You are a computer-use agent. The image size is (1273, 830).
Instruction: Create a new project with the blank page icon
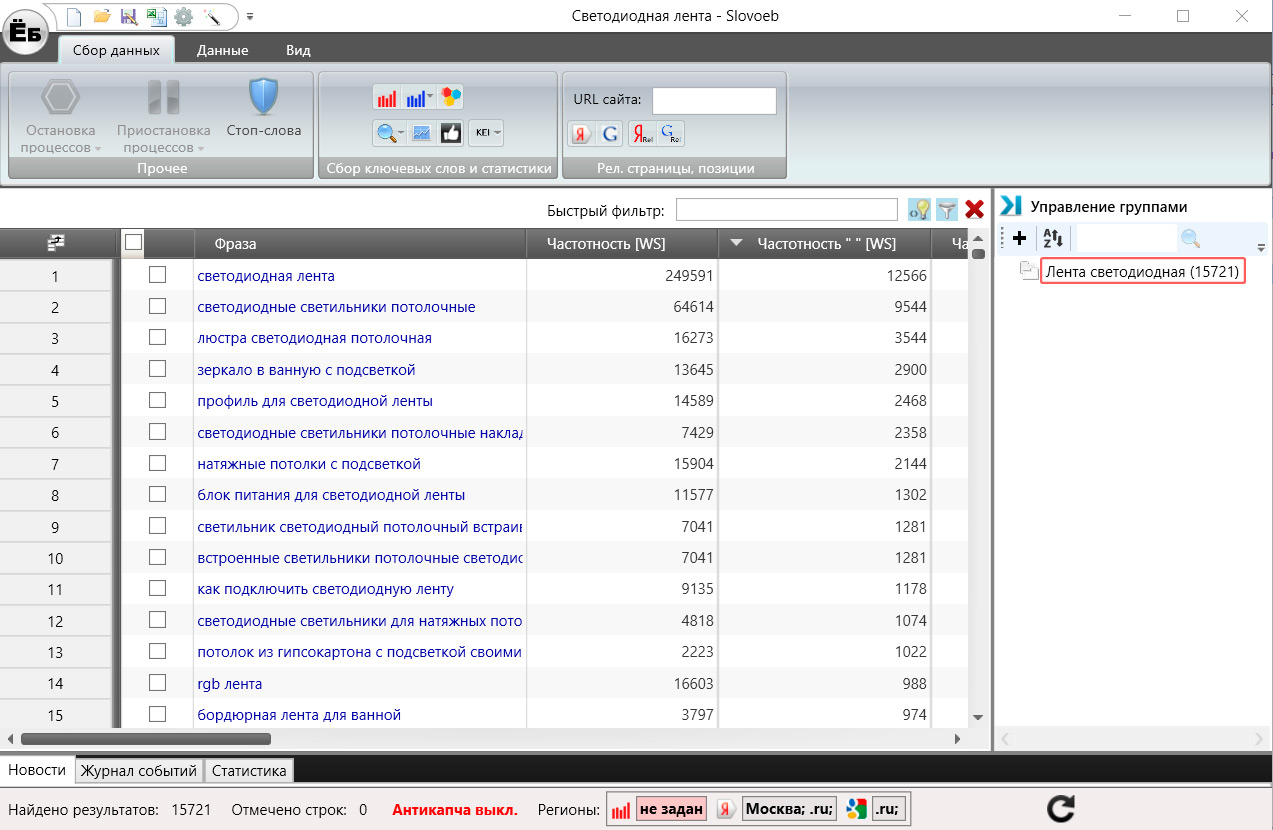tap(75, 16)
